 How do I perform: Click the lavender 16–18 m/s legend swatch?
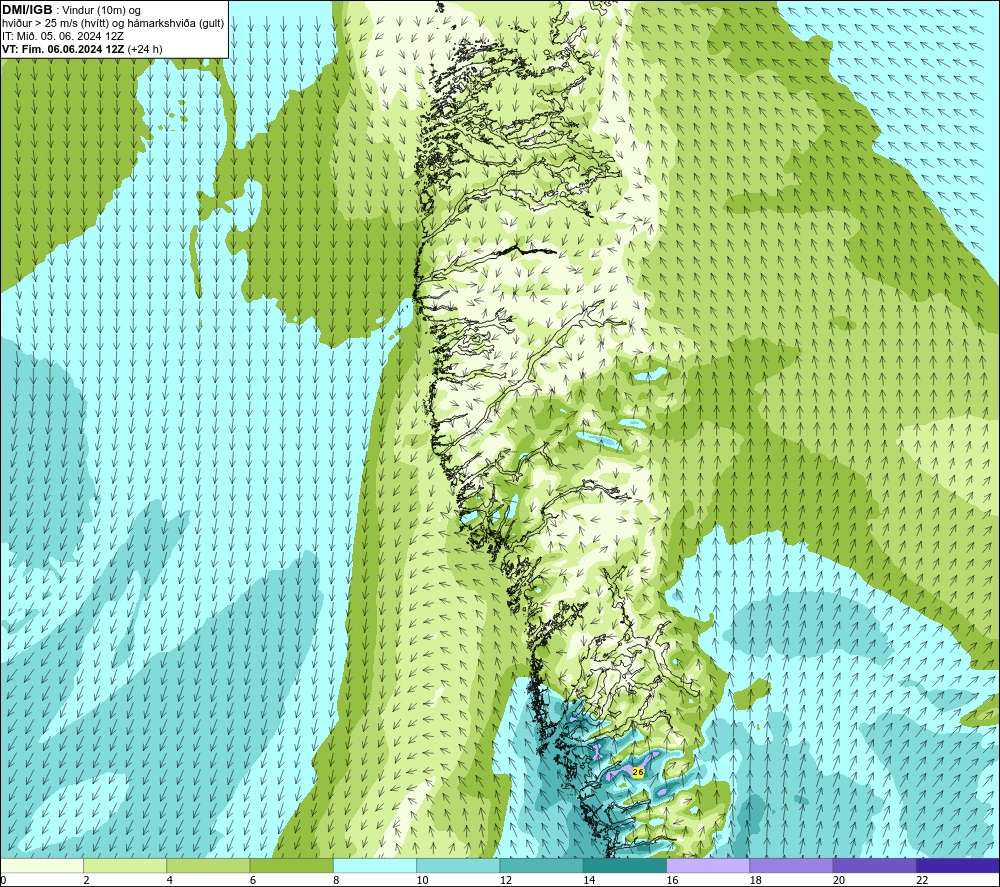[x=708, y=865]
